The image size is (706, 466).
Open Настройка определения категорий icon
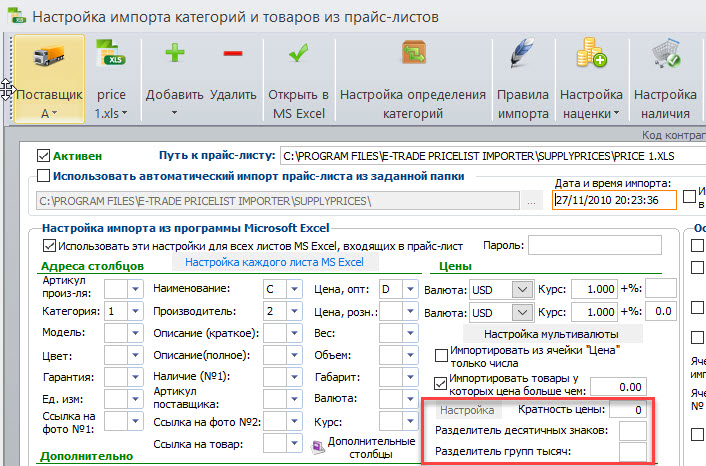click(413, 53)
